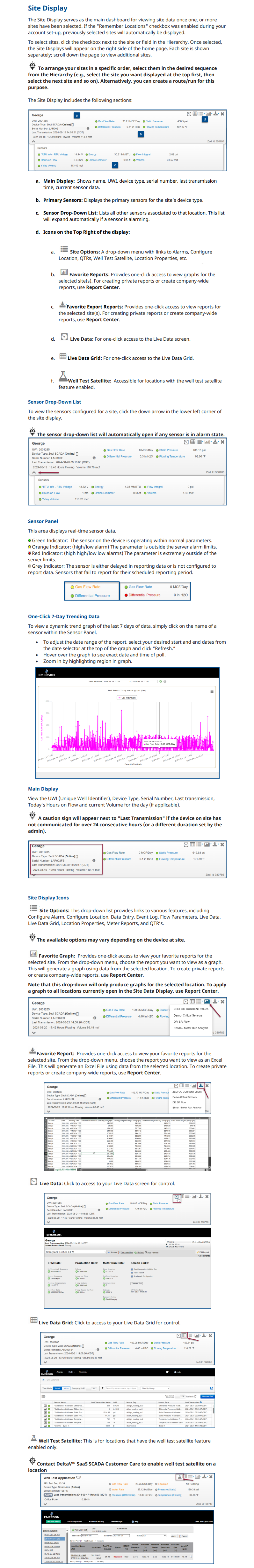Open Site Options menu in panel showing 619.83 psi
The height and width of the screenshot is (1568, 254).
[x=199, y=844]
